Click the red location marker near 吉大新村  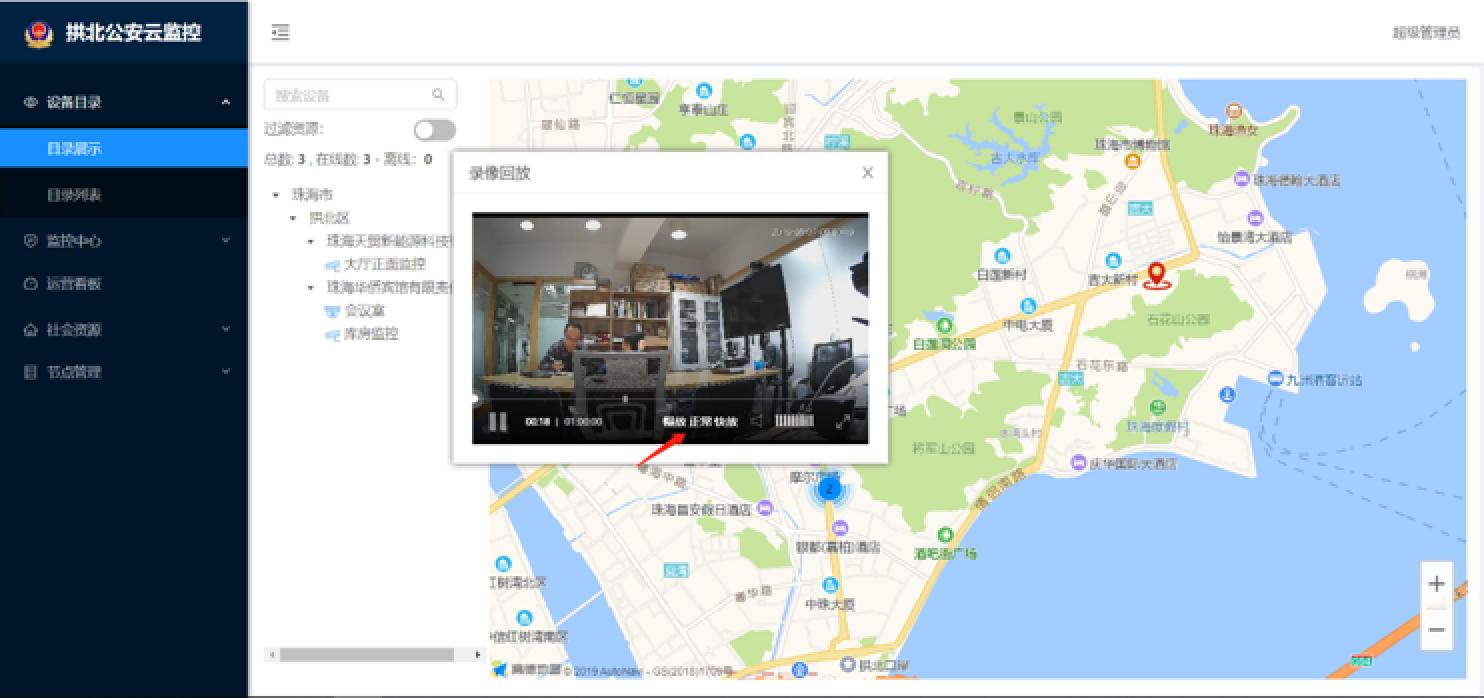pyautogui.click(x=1158, y=272)
